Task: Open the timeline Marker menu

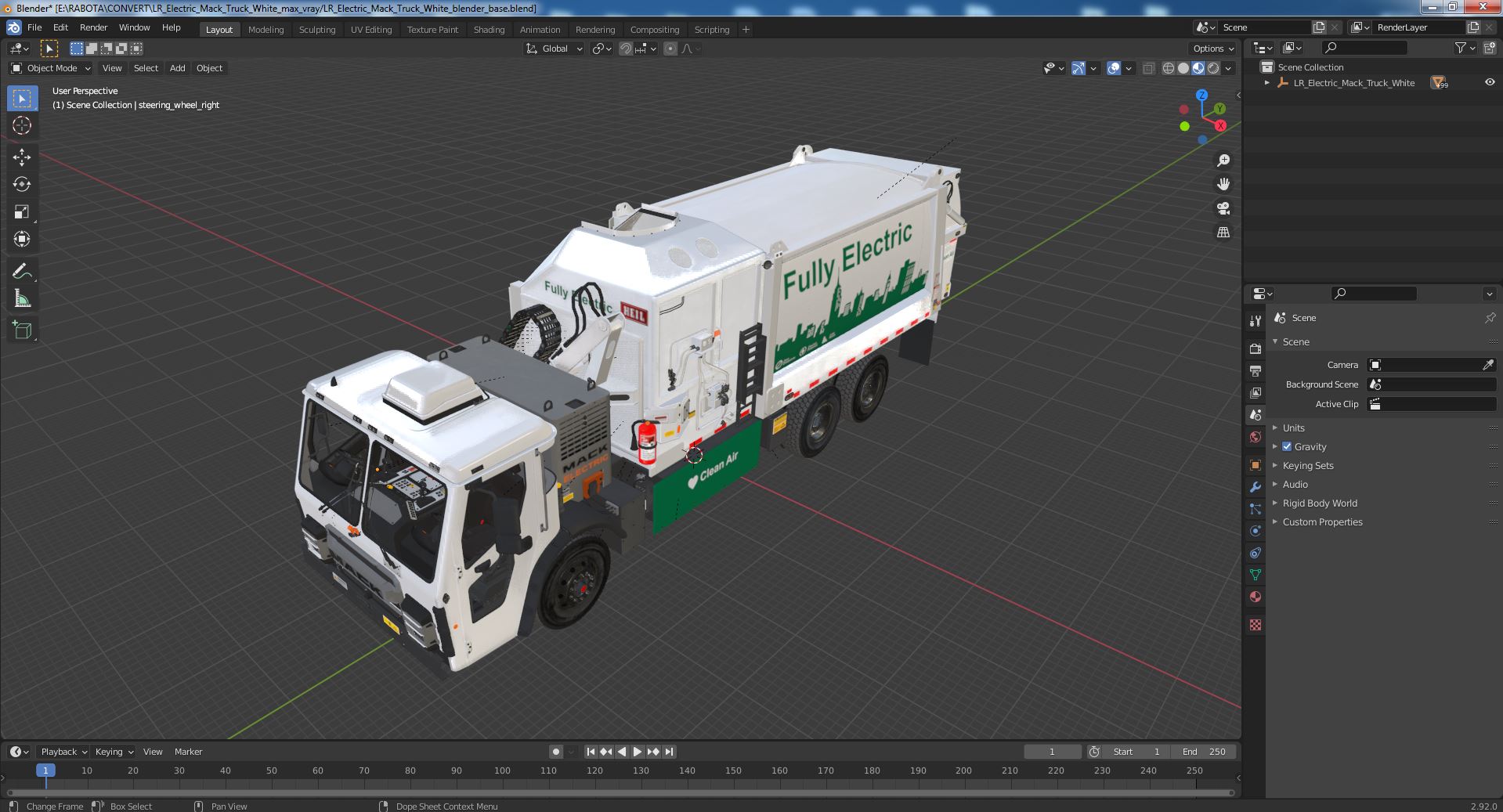Action: click(x=188, y=752)
